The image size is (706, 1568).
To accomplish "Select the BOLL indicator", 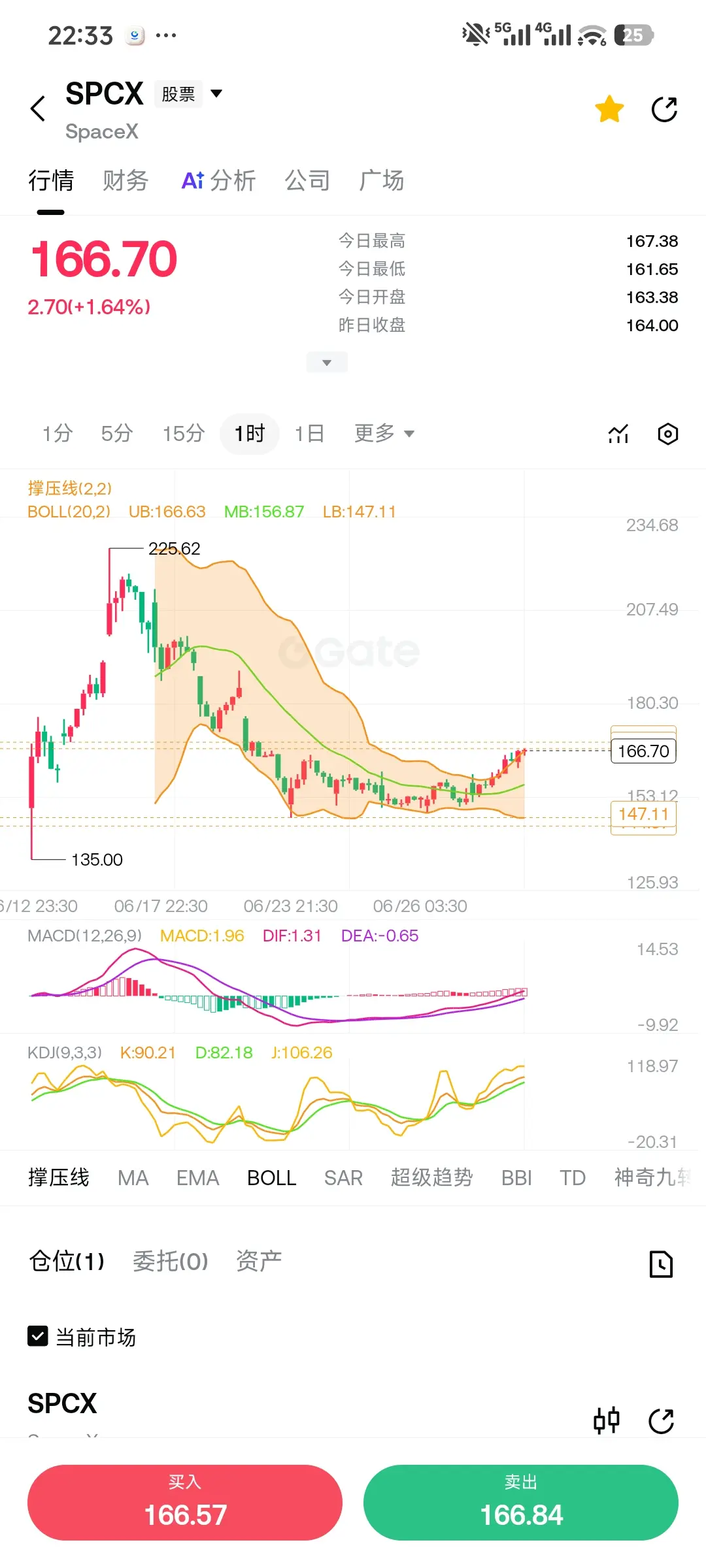I will pos(271,1177).
